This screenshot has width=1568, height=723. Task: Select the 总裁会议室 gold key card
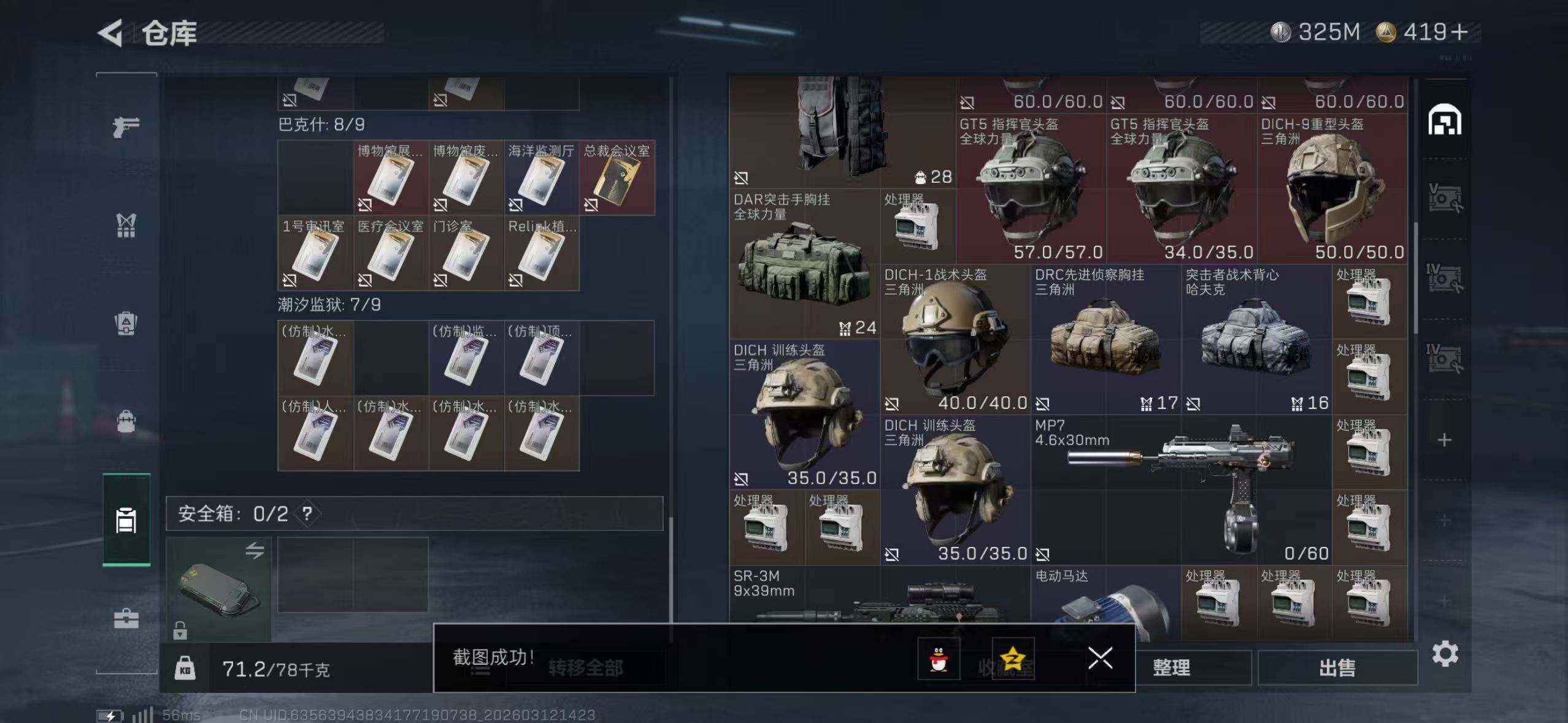617,178
